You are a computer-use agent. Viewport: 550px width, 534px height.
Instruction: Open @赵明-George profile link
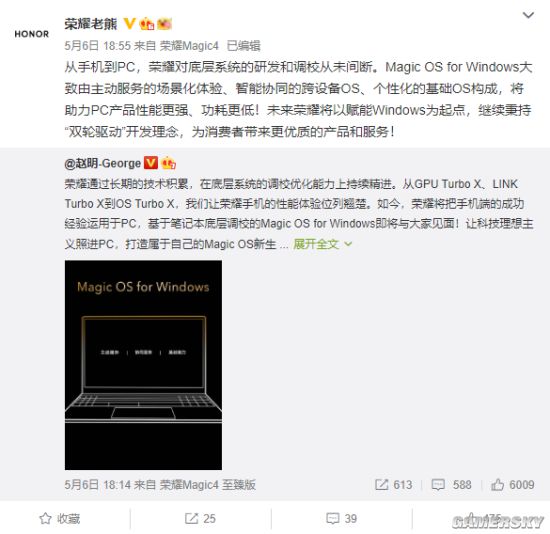[102, 163]
